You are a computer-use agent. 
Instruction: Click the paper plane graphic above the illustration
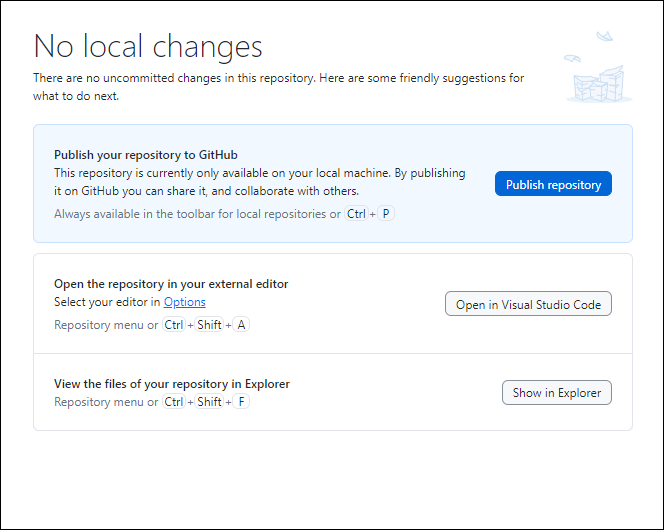603,36
